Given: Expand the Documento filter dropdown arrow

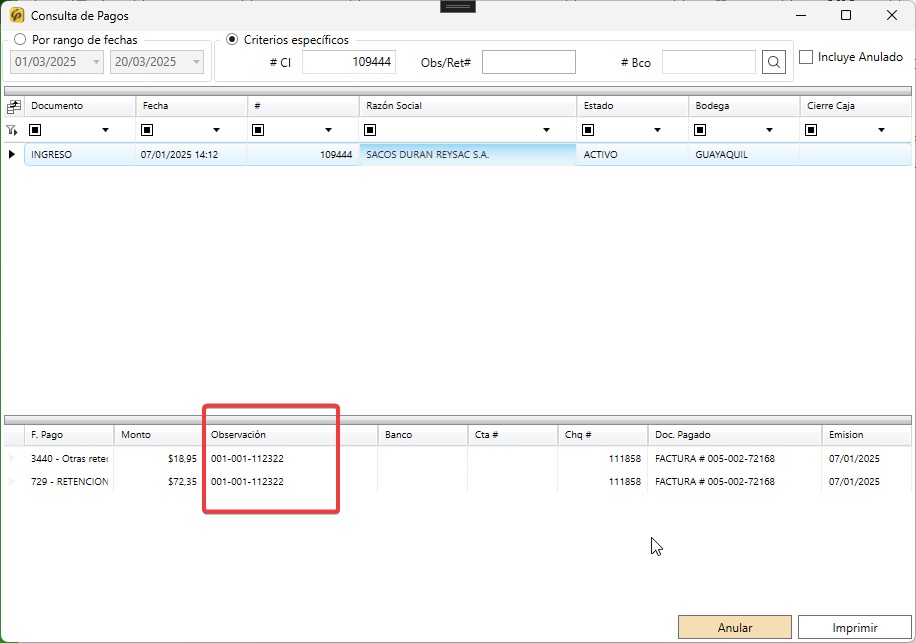Looking at the screenshot, I should point(105,130).
